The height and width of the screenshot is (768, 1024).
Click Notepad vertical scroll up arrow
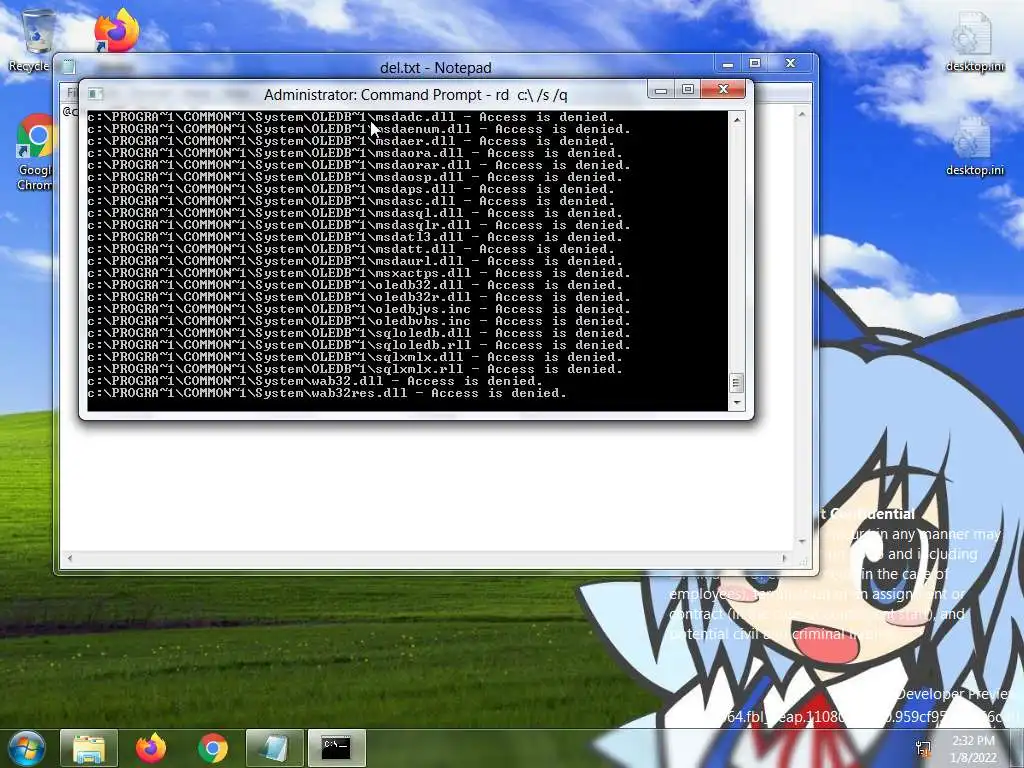point(802,114)
